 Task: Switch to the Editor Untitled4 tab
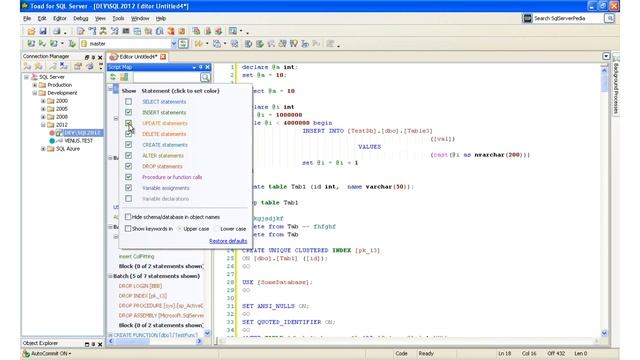click(x=138, y=57)
